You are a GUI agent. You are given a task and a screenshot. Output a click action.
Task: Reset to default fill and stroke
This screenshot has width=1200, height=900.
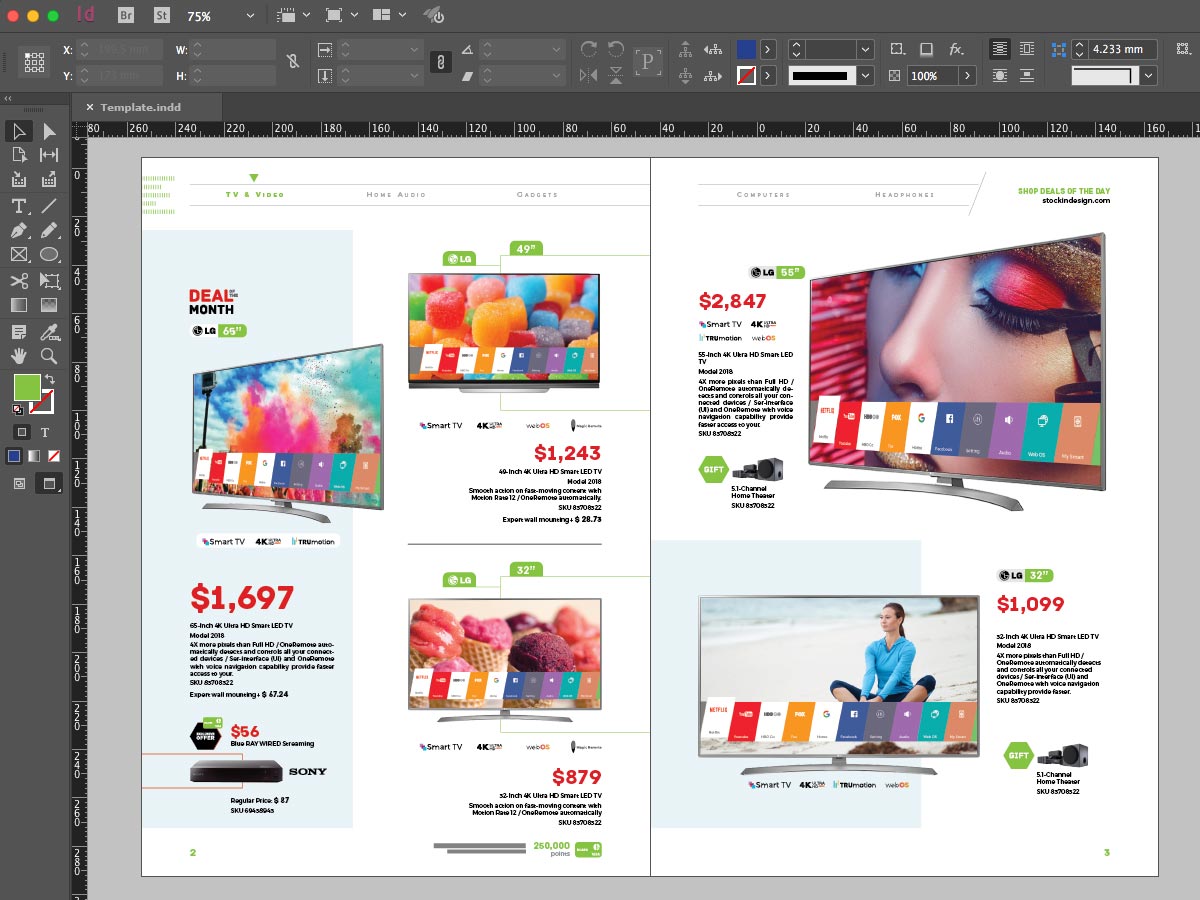coord(18,409)
